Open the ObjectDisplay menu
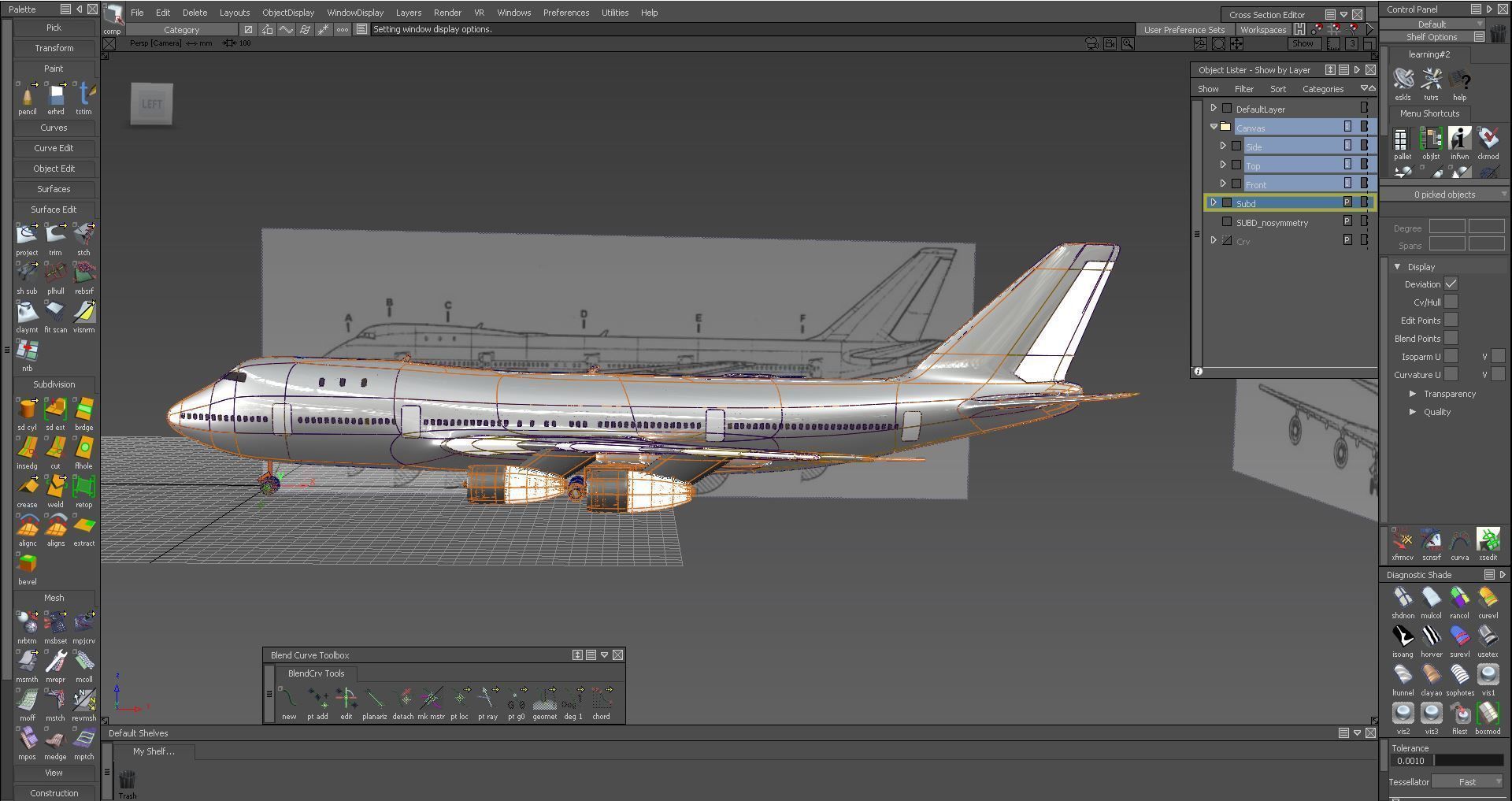This screenshot has width=1512, height=801. 287,13
